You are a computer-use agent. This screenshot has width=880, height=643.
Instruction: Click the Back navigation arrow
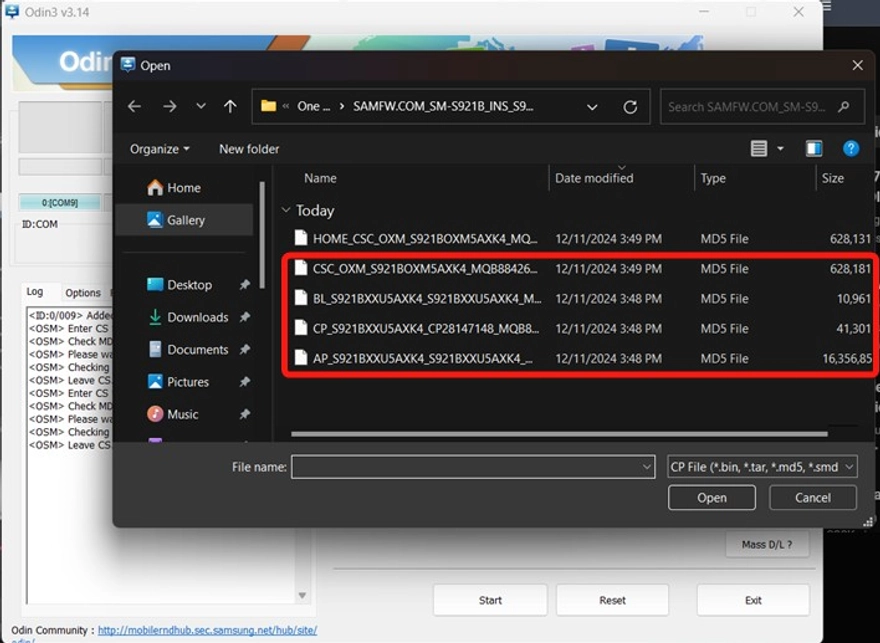tap(134, 106)
